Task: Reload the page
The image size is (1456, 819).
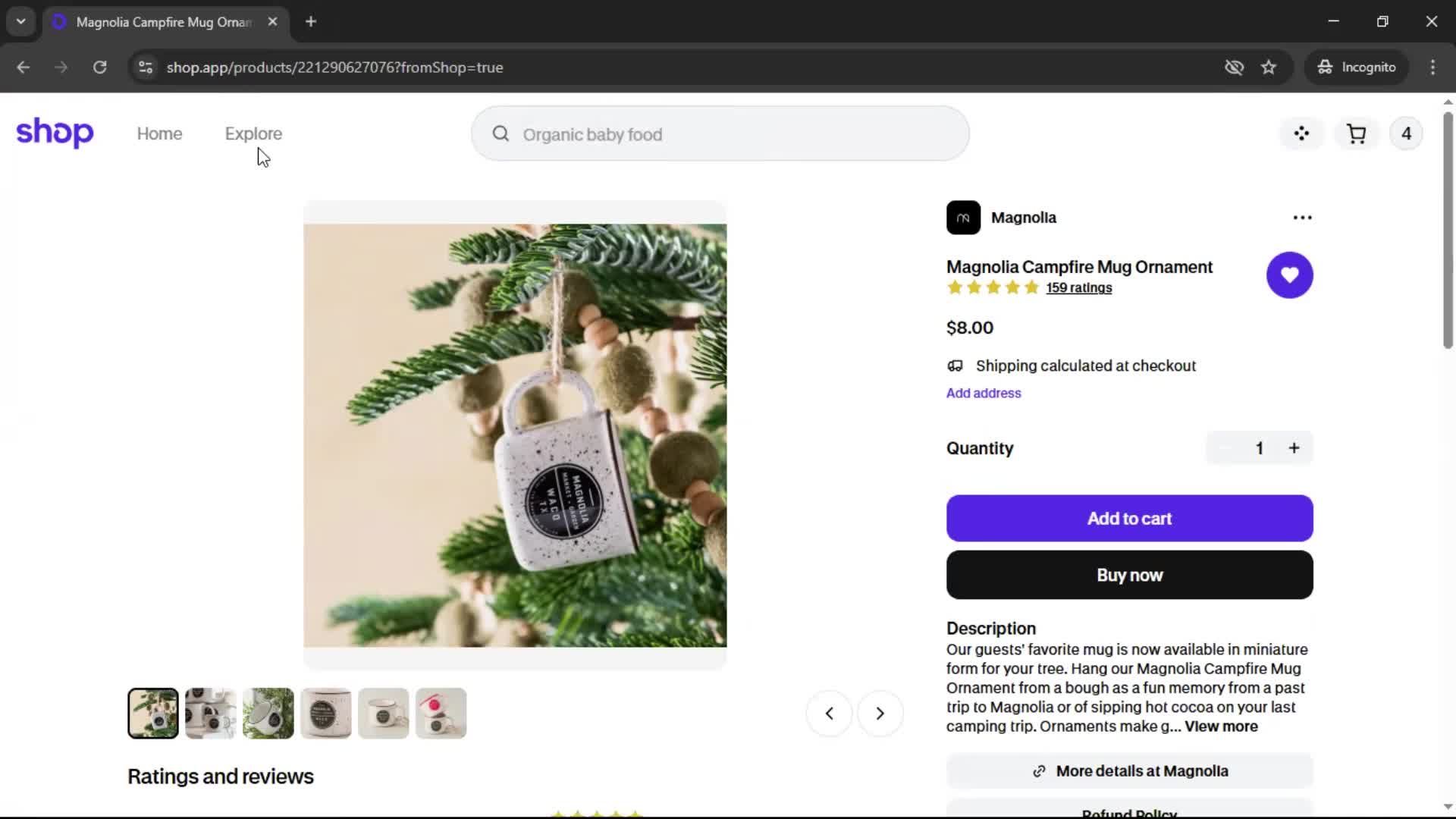Action: pyautogui.click(x=99, y=67)
